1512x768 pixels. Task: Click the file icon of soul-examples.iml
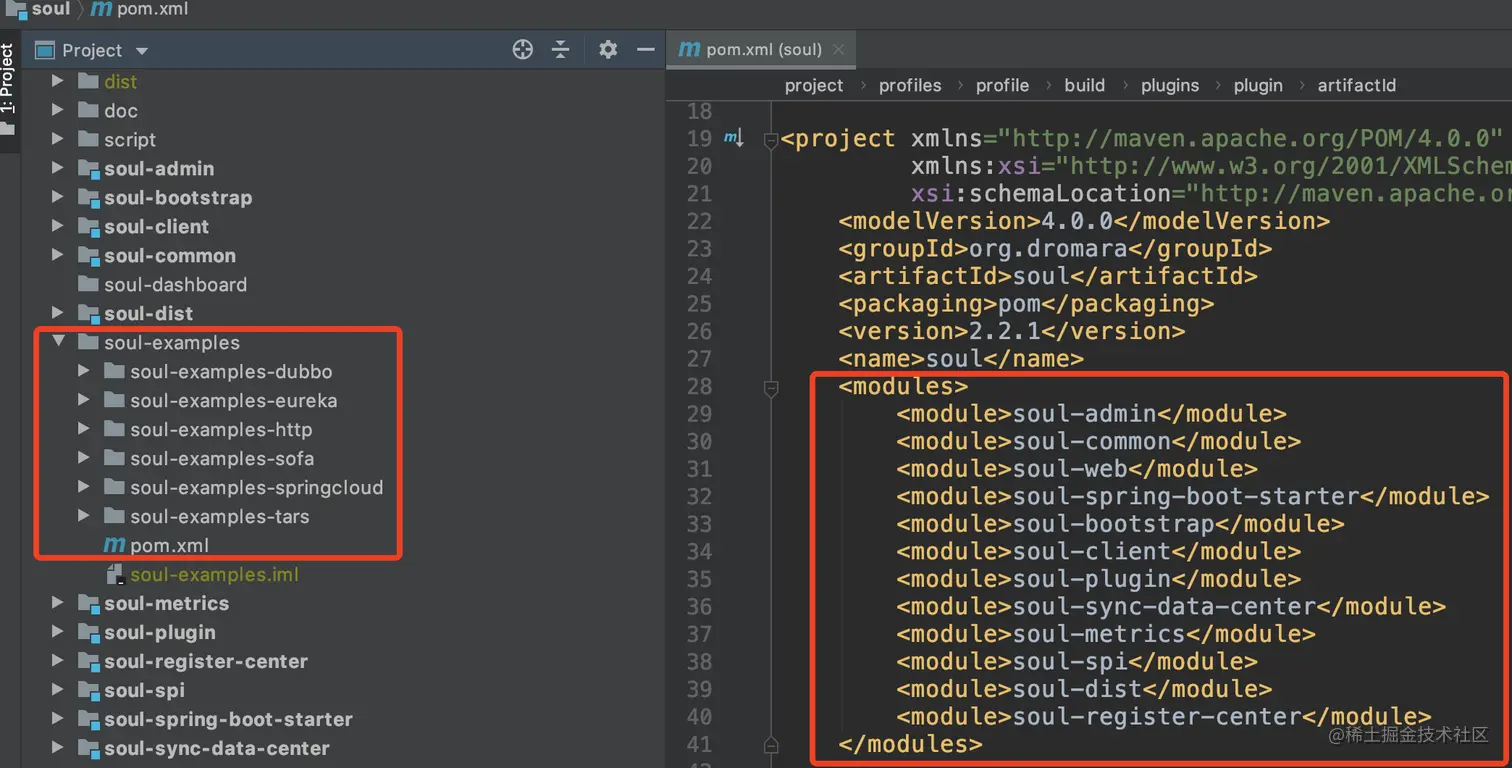pos(114,575)
